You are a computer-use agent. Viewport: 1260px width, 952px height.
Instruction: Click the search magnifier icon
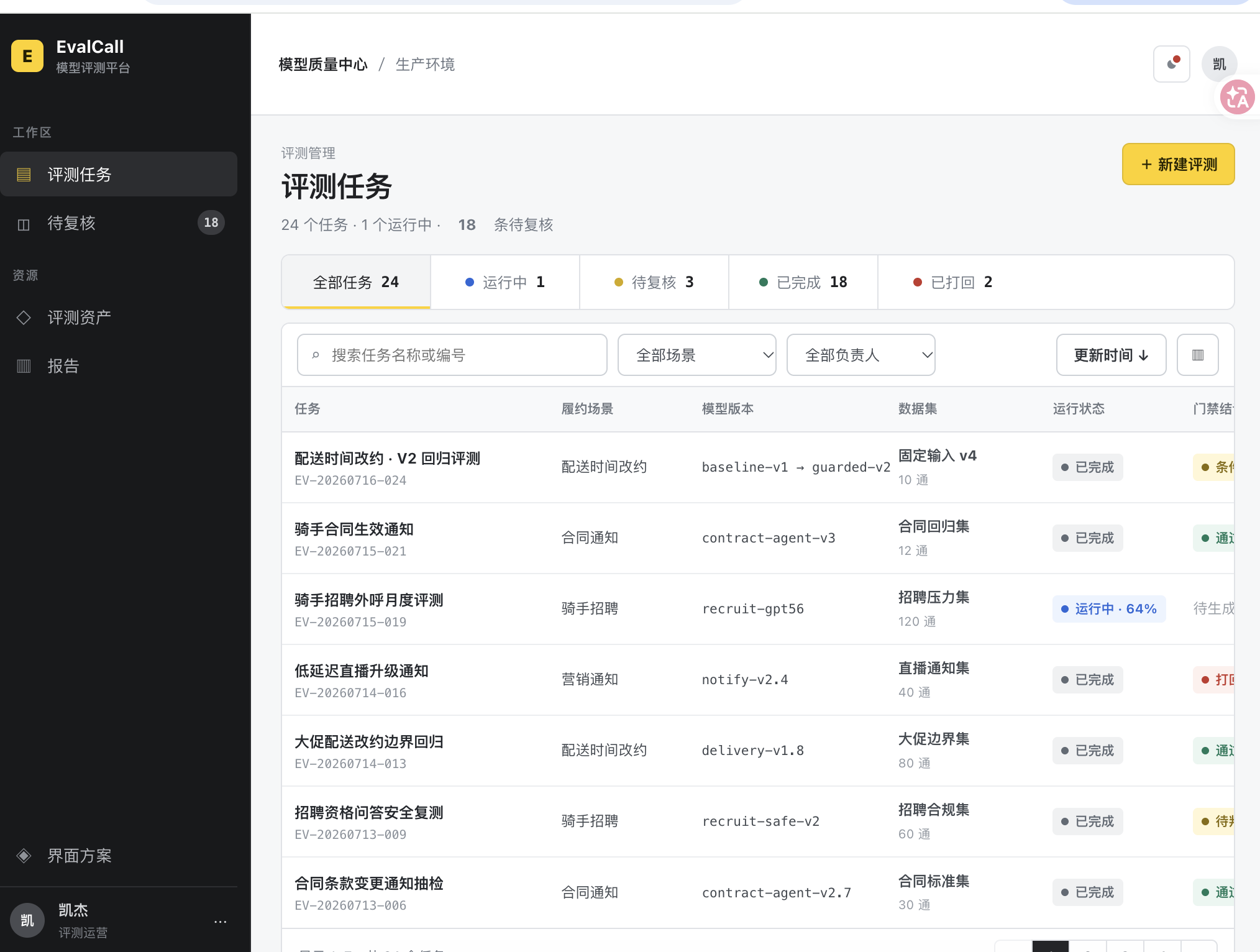click(x=316, y=355)
